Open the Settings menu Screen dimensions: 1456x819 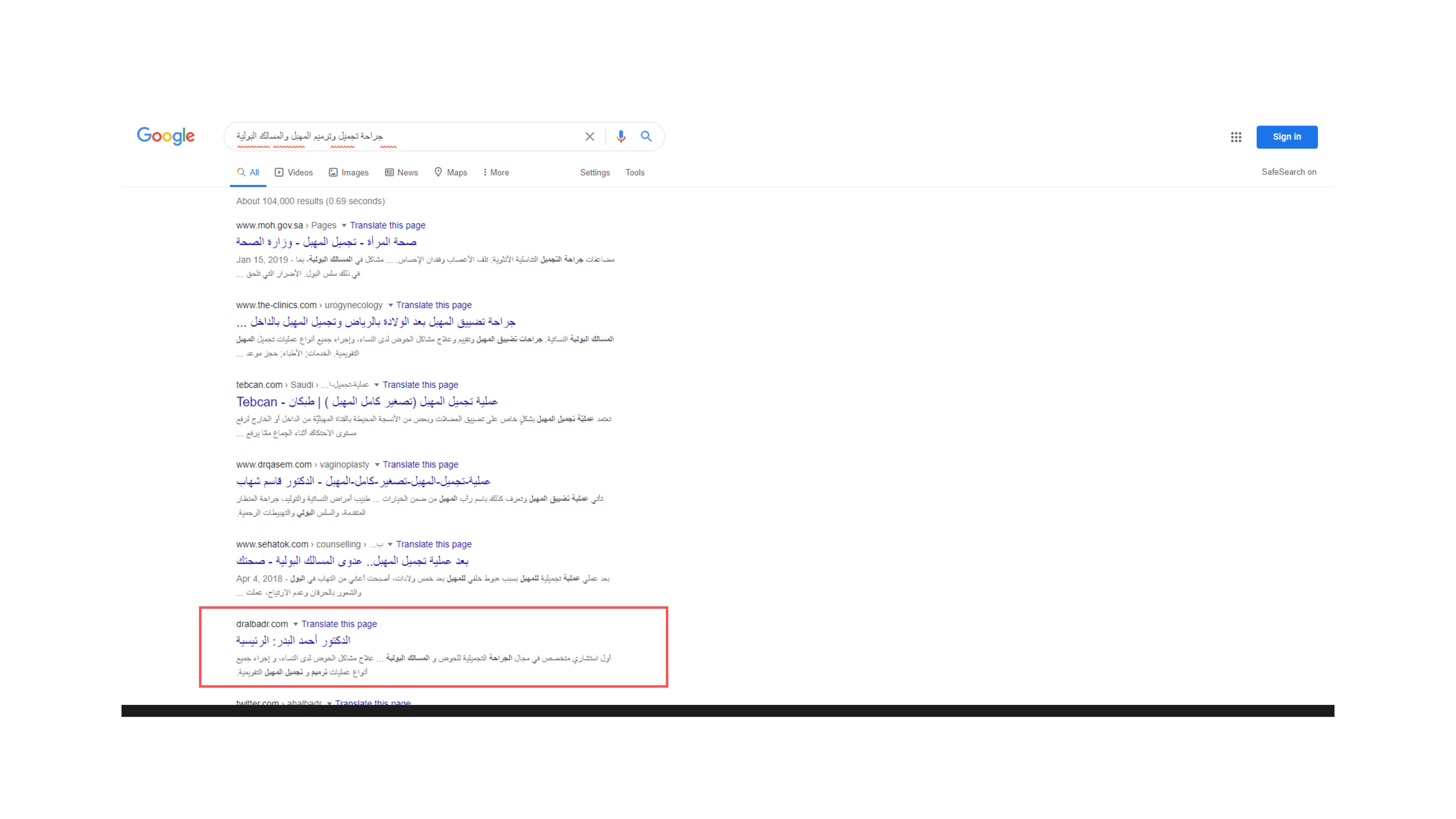595,172
